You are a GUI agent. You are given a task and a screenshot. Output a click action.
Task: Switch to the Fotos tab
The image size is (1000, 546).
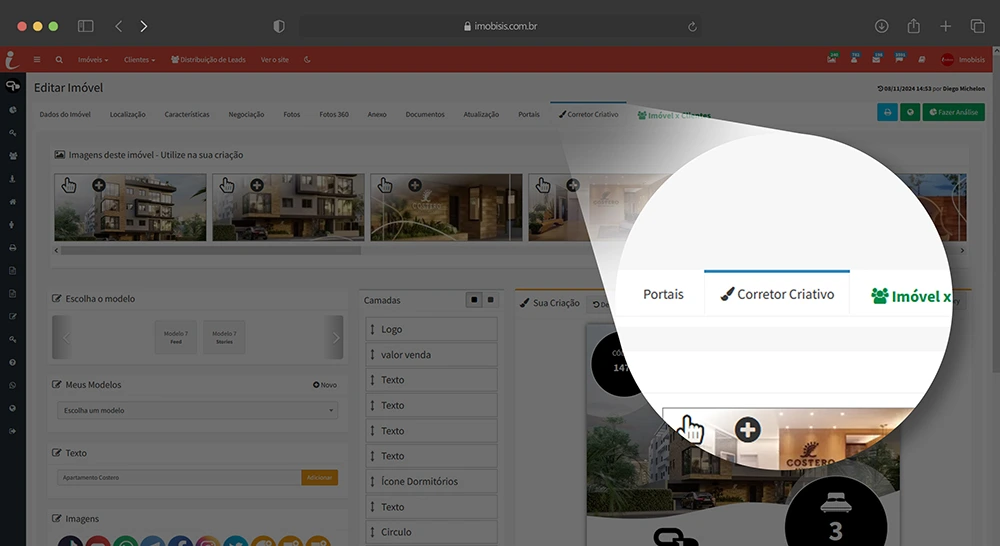click(x=291, y=114)
